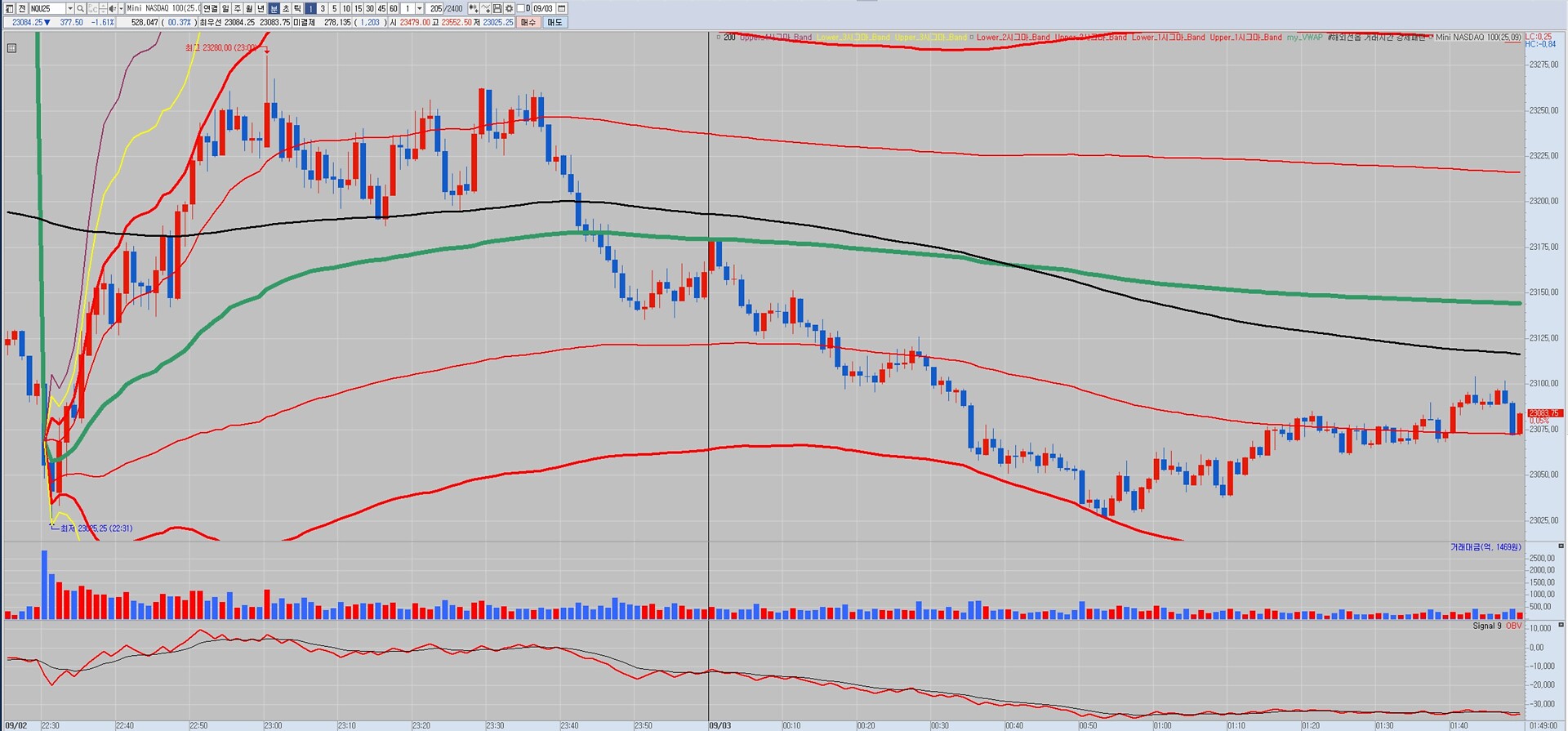Viewport: 1568px width, 731px height.
Task: Click the 23:00 time axis label
Action: pos(272,725)
